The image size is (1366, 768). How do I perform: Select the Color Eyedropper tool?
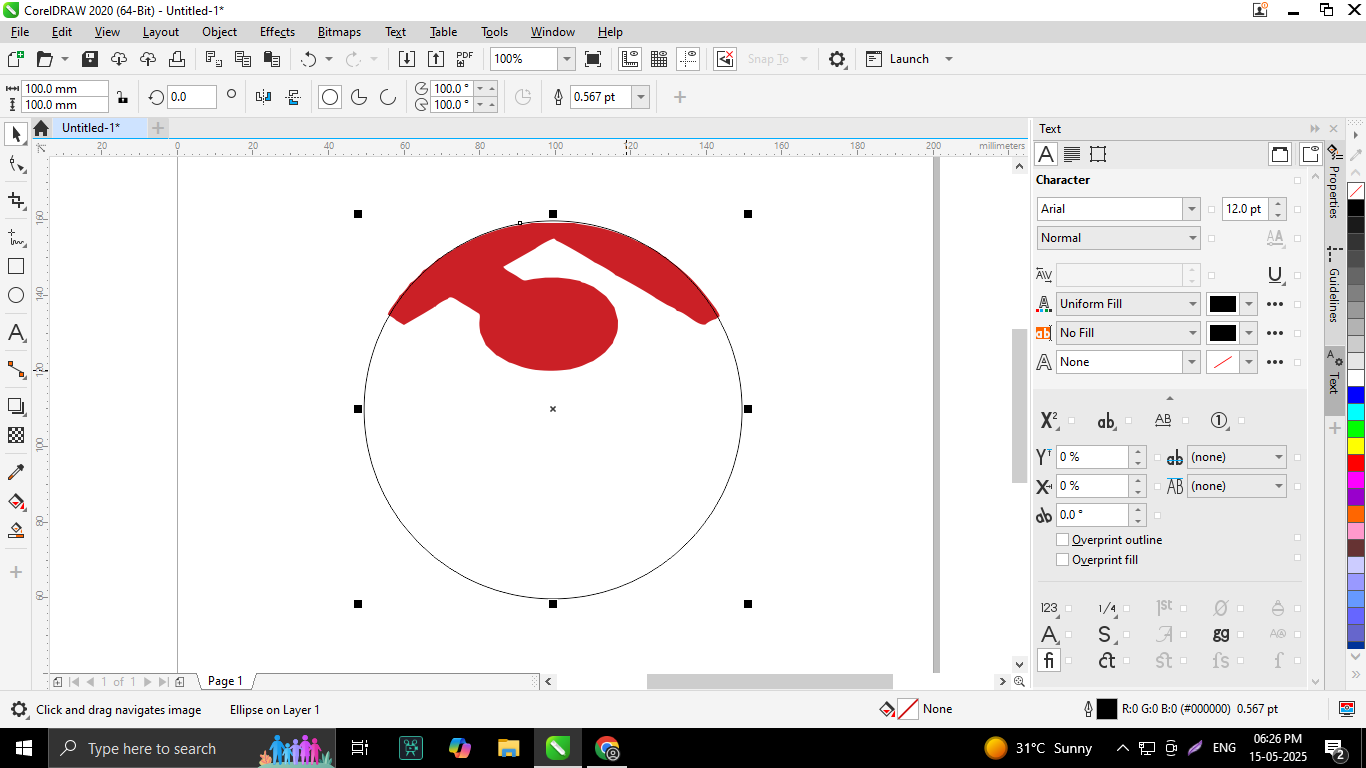point(16,472)
